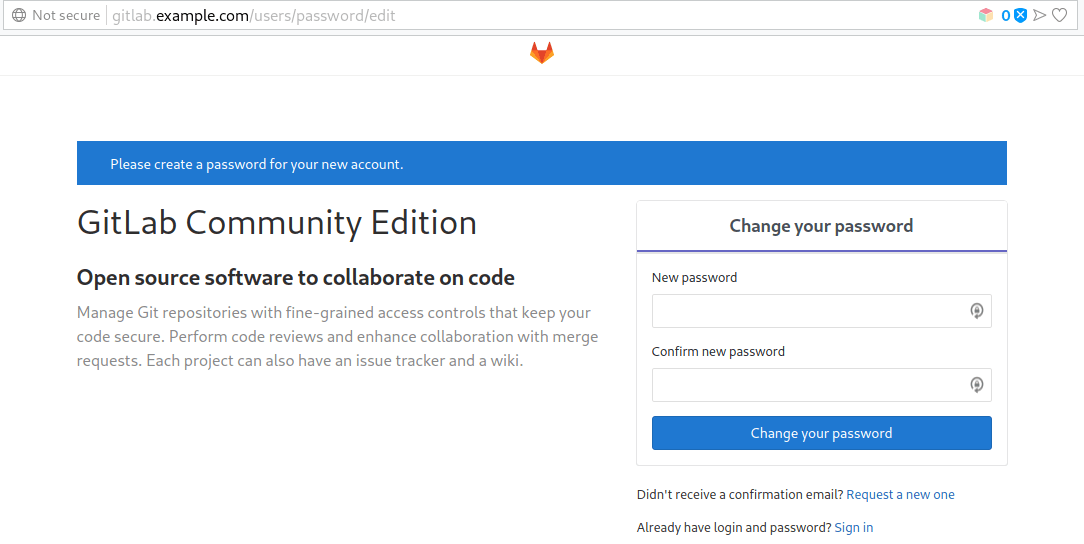Click password manager icon in Confirm new password field
Image resolution: width=1084 pixels, height=544 pixels.
tap(976, 385)
